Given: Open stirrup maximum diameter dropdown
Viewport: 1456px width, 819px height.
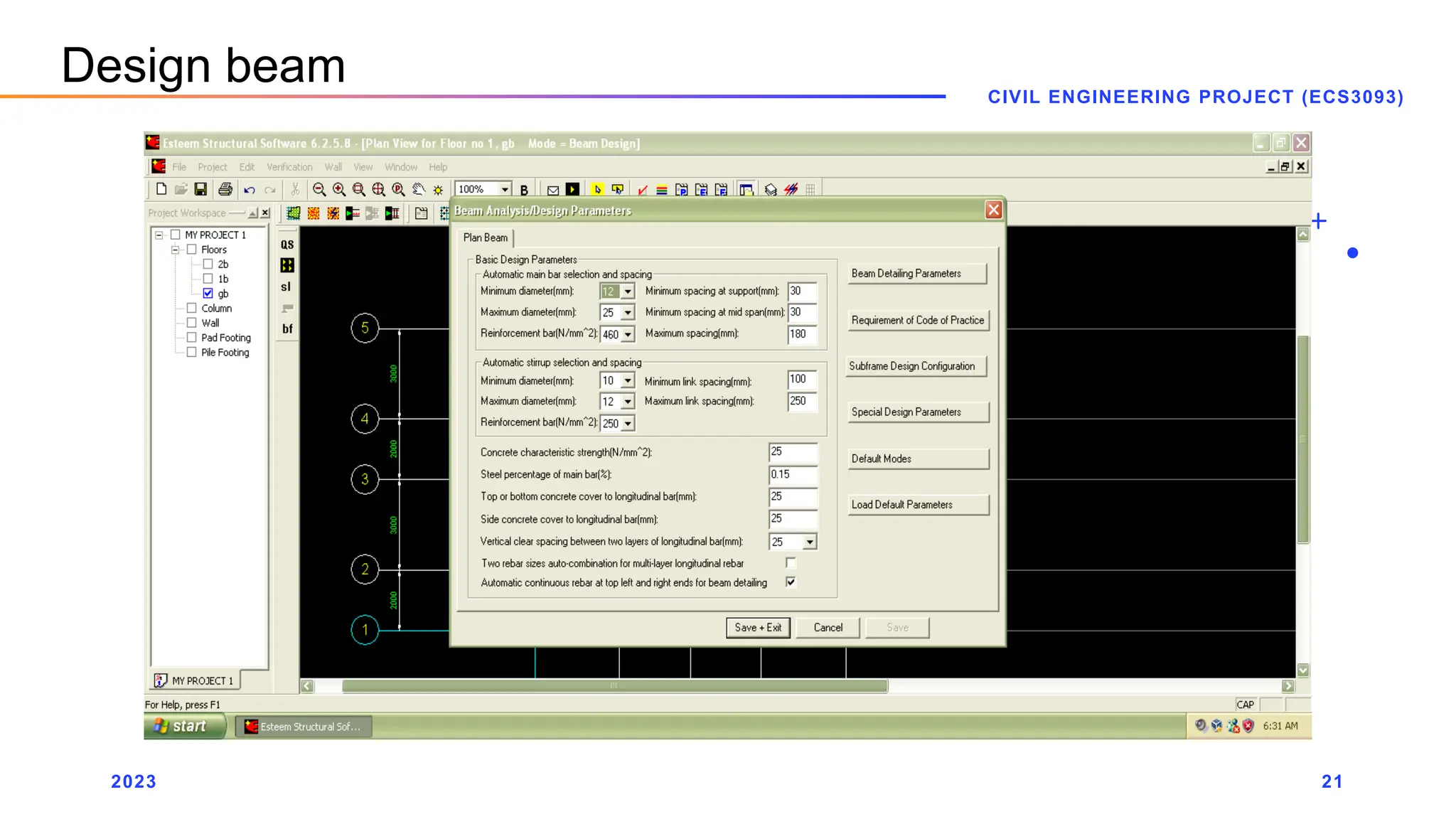Looking at the screenshot, I should pos(628,402).
